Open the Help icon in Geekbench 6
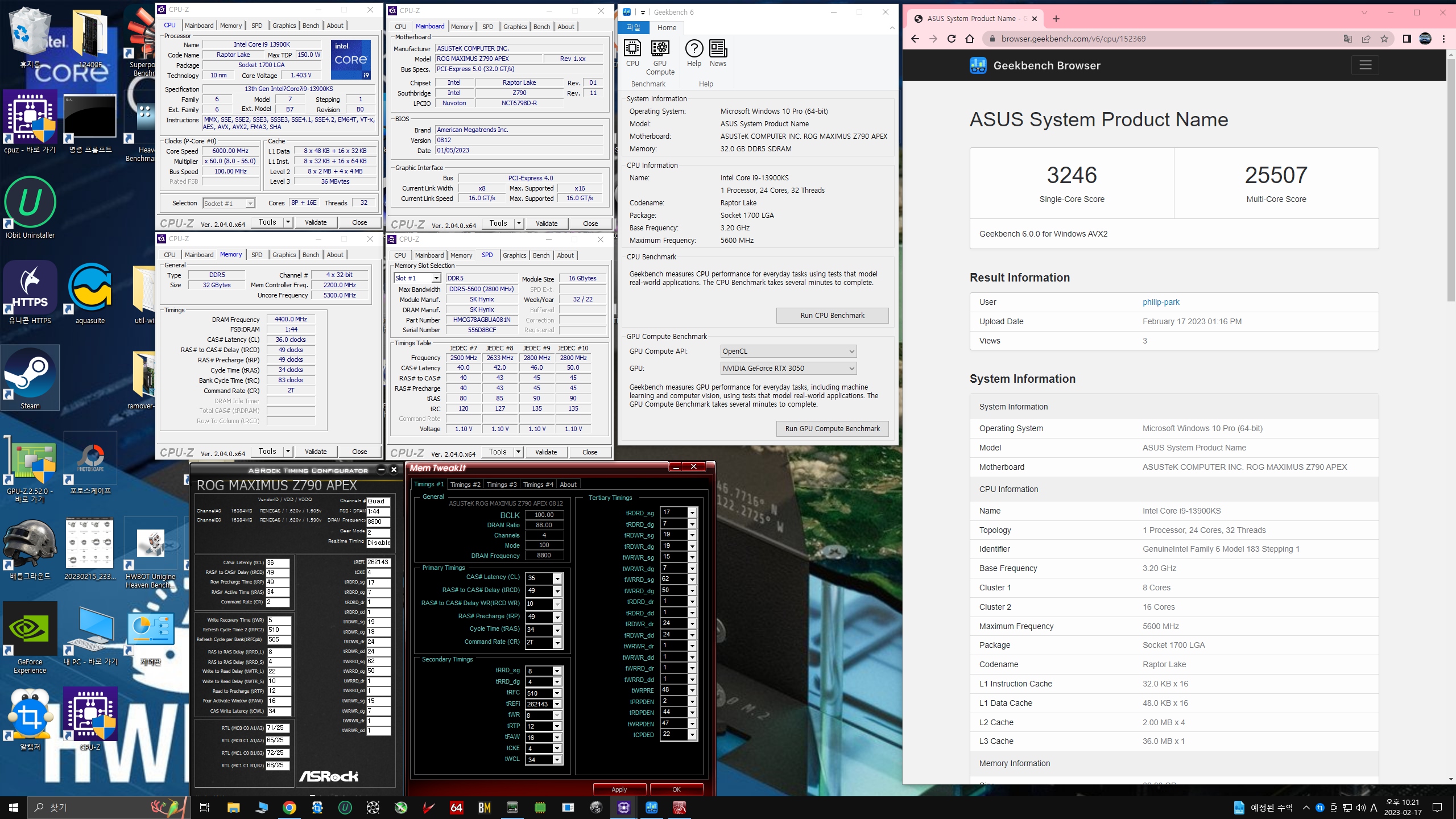The height and width of the screenshot is (819, 1456). click(x=694, y=53)
